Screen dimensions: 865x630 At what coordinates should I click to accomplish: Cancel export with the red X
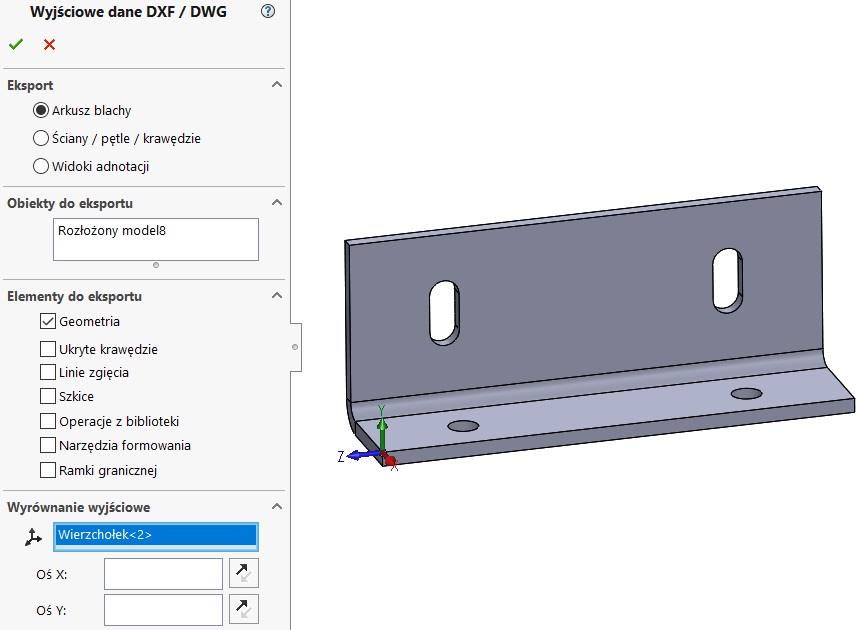[x=49, y=45]
